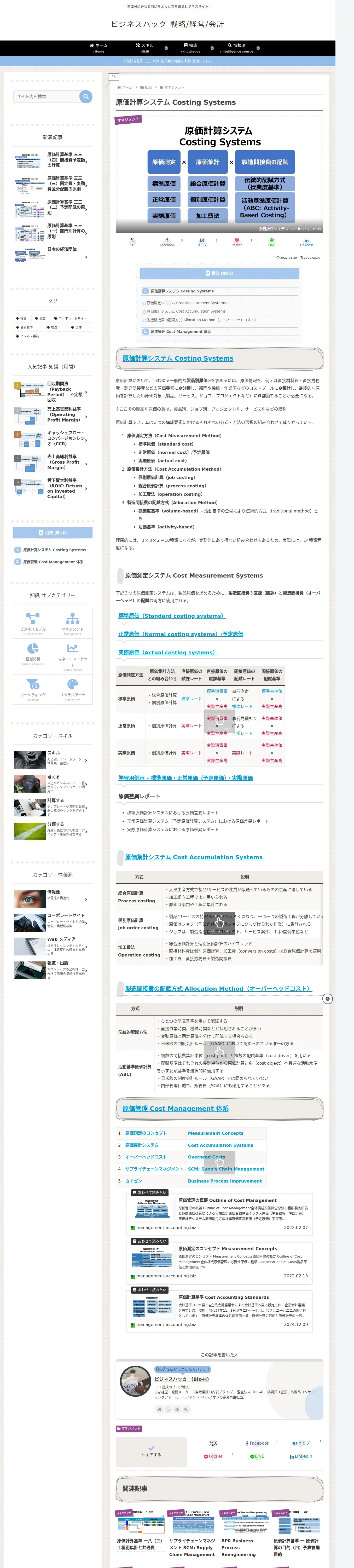
Task: Select the 投資 tag
Action: point(22,318)
